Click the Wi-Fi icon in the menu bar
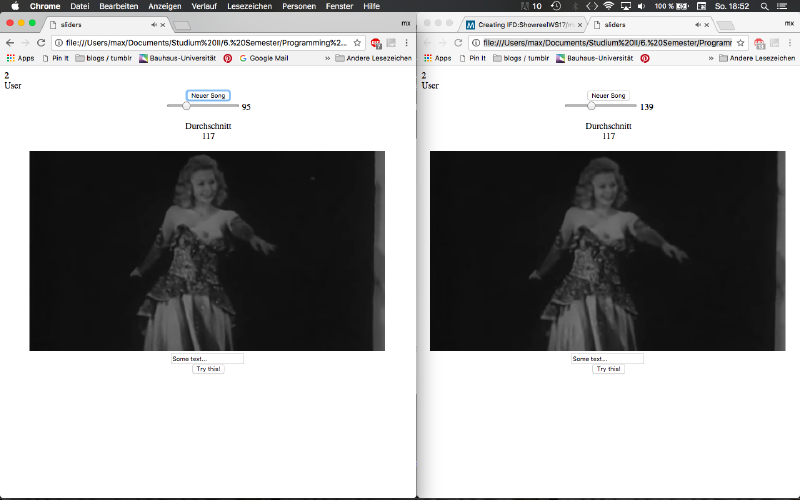This screenshot has width=800, height=500. pos(608,6)
